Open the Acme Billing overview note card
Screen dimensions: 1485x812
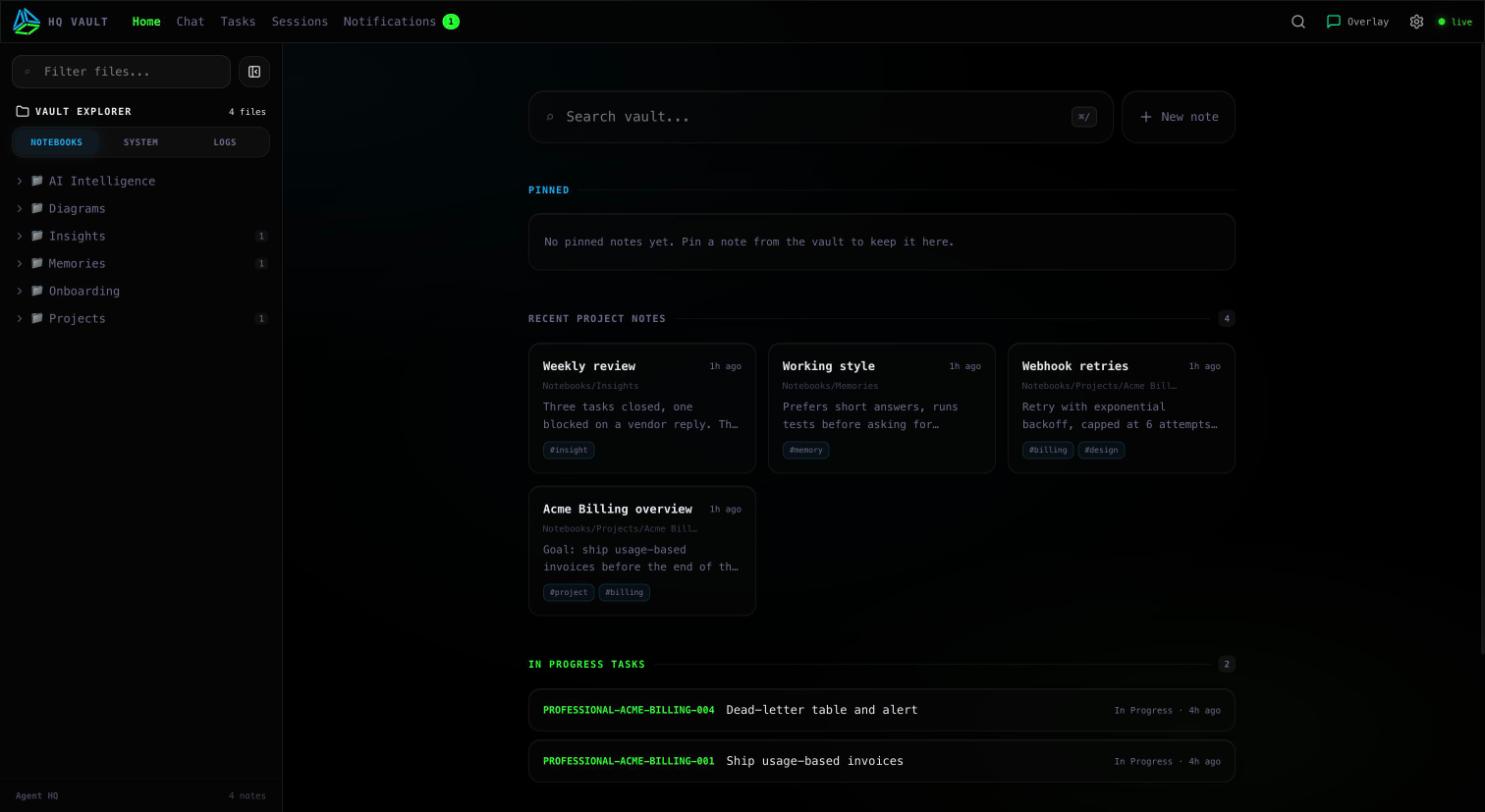point(642,551)
